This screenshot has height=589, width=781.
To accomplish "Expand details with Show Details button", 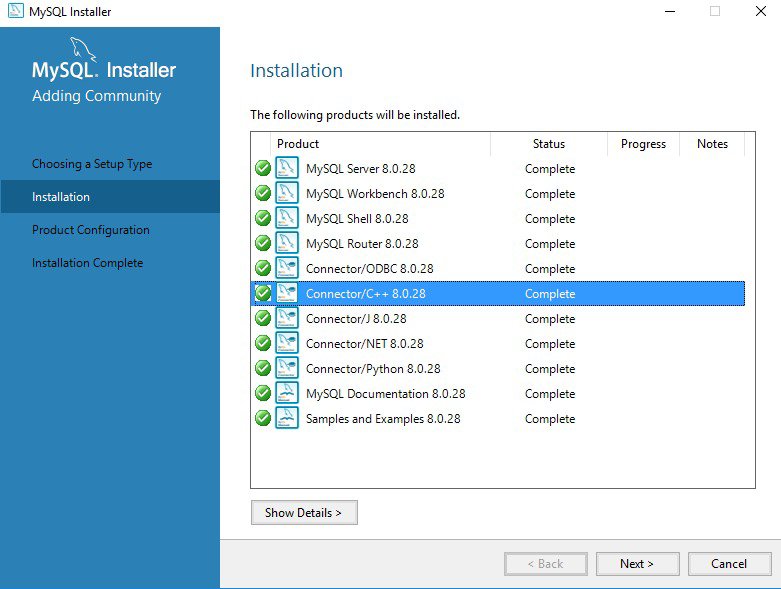I will (303, 513).
